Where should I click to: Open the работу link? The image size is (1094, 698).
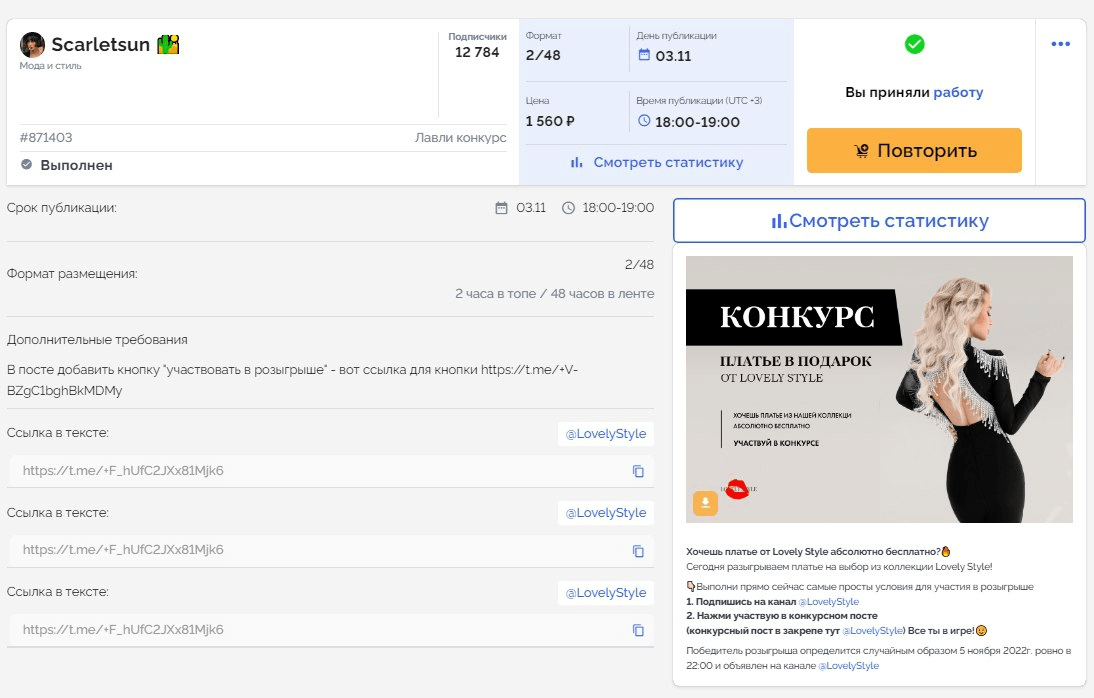click(x=958, y=92)
